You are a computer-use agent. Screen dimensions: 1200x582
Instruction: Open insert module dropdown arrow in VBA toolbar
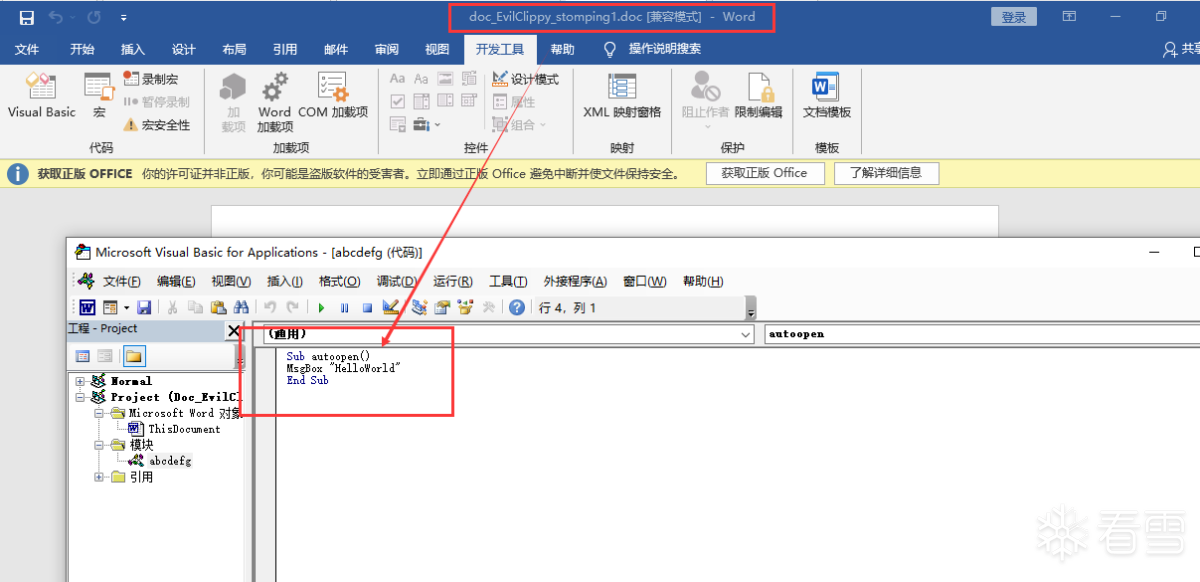click(126, 307)
